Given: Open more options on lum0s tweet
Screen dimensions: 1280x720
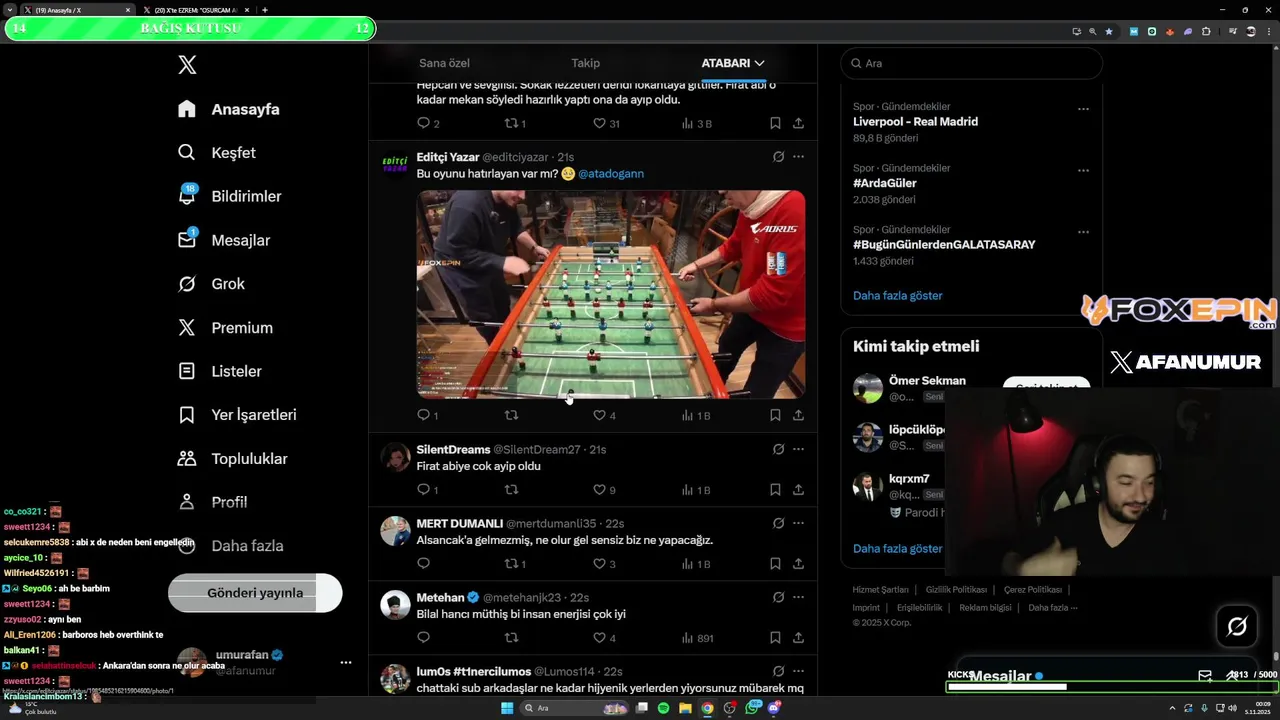Looking at the screenshot, I should click(798, 672).
